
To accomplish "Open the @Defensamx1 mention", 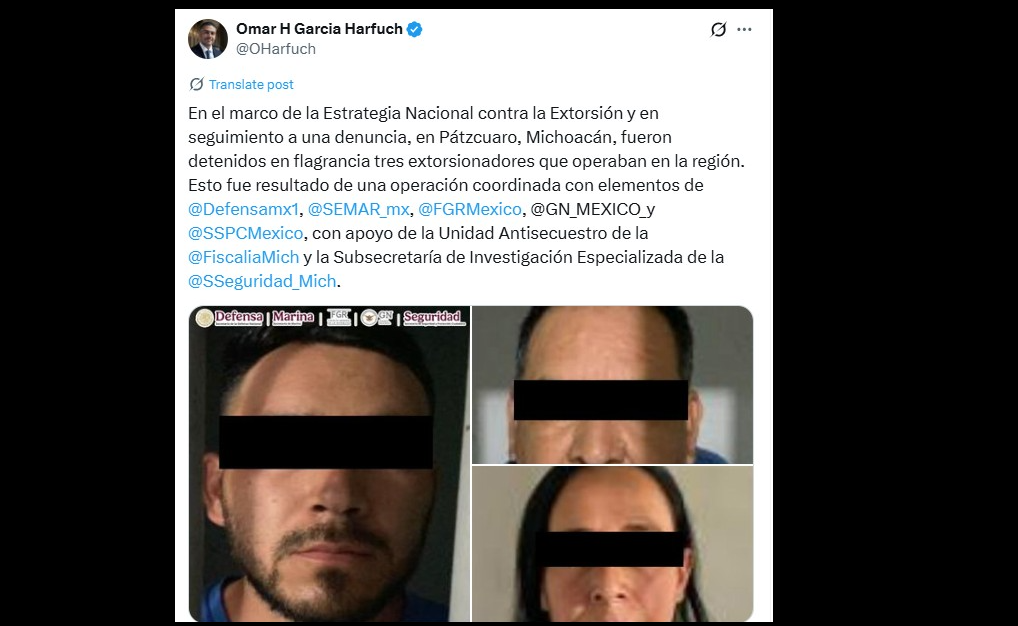I will 243,209.
